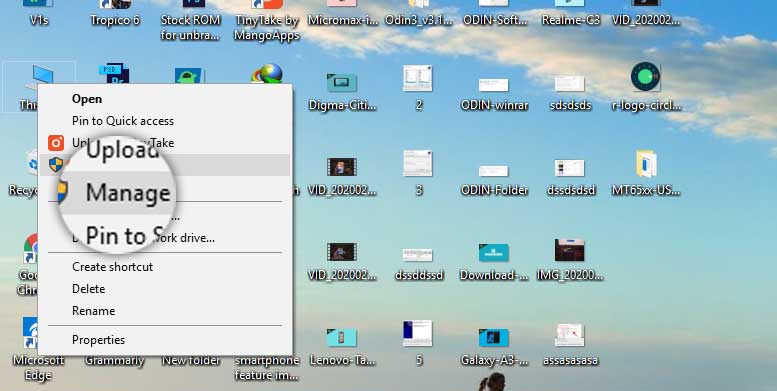Choose Open in the context menu
777x391 pixels.
tap(87, 99)
